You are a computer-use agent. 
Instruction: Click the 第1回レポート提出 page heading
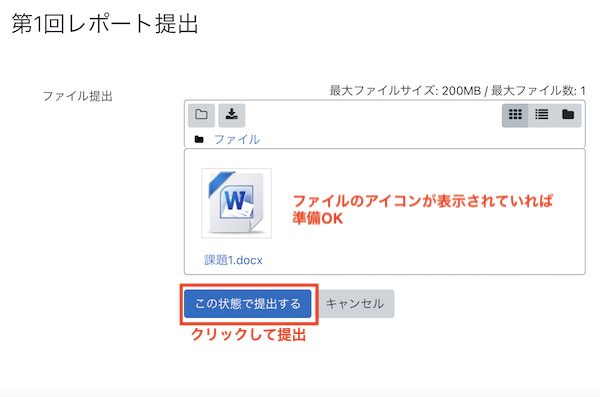(x=105, y=24)
